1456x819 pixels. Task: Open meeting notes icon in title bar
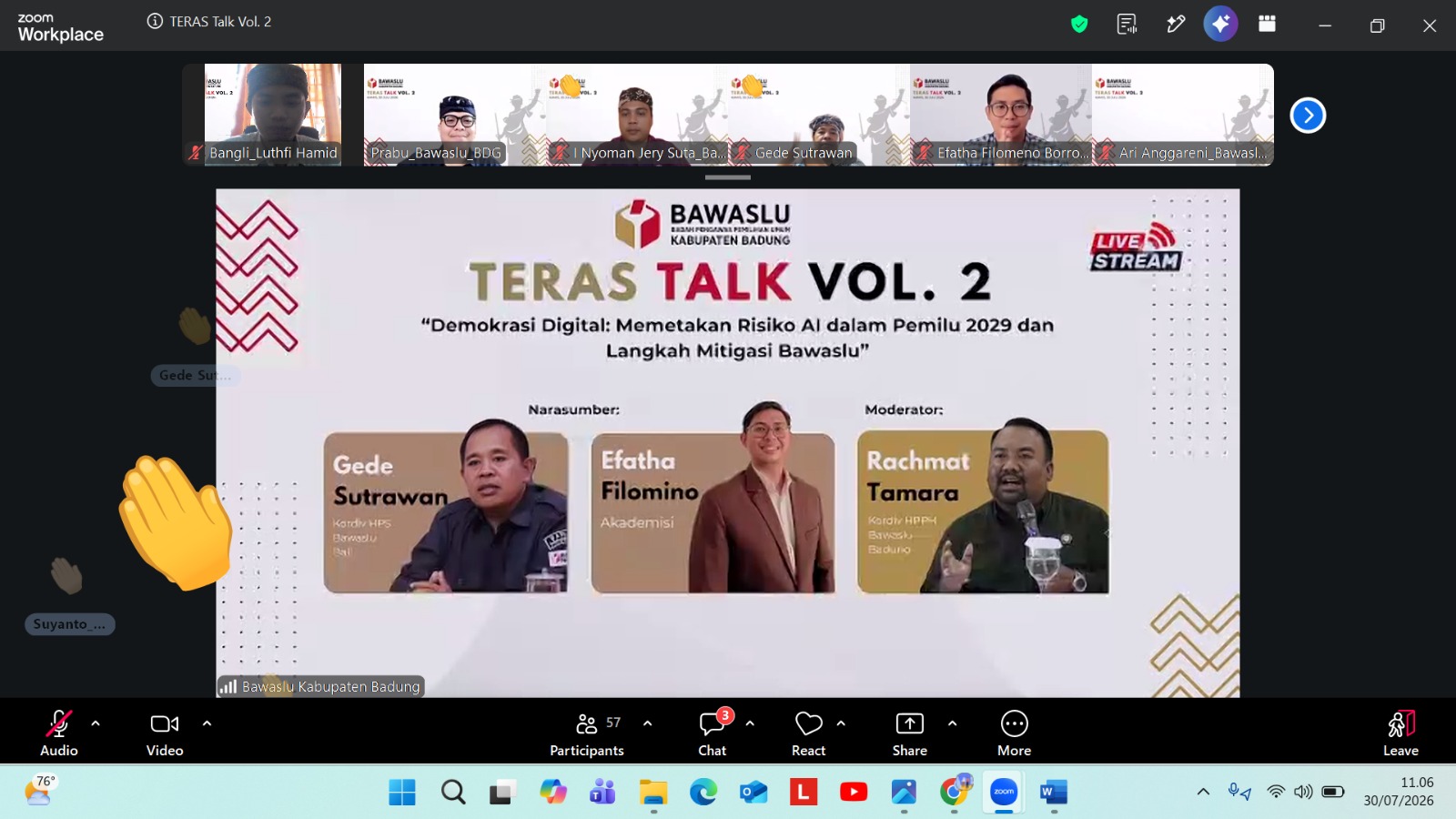pyautogui.click(x=1127, y=24)
